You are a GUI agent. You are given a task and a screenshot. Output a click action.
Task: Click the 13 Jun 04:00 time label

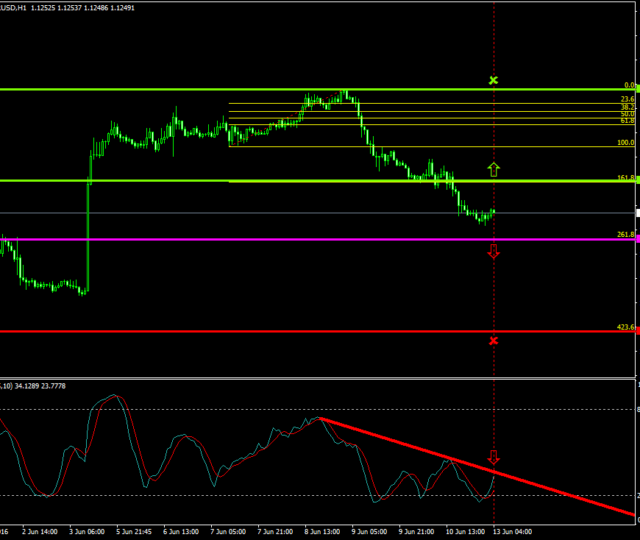510,530
